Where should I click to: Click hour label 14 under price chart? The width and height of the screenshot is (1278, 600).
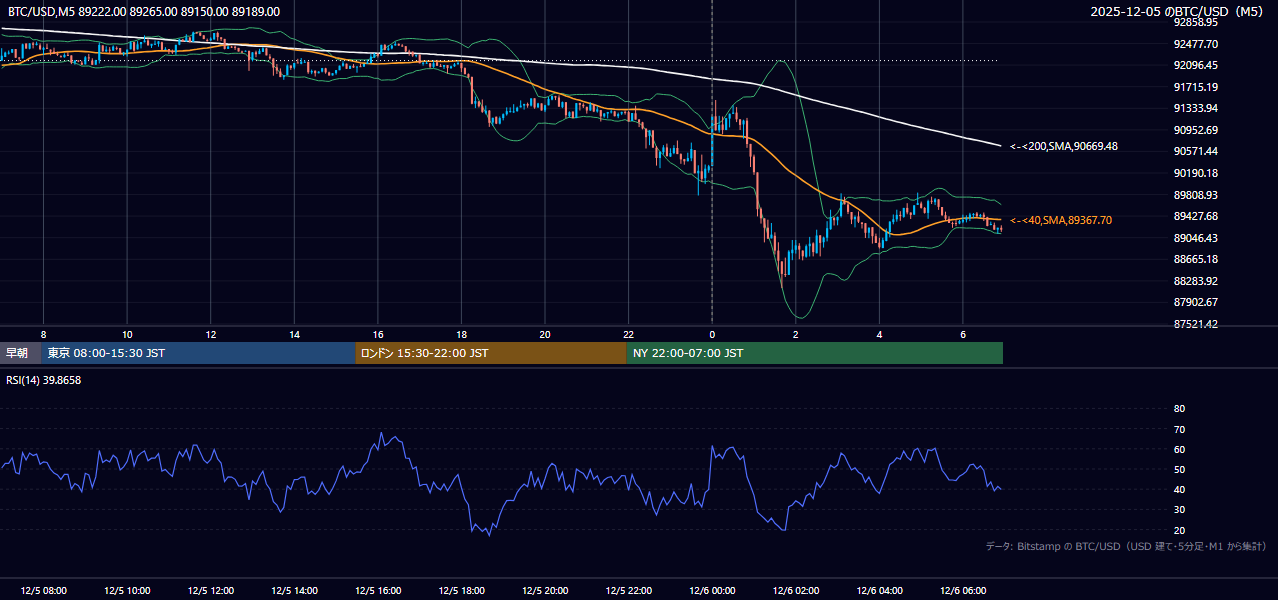(294, 334)
